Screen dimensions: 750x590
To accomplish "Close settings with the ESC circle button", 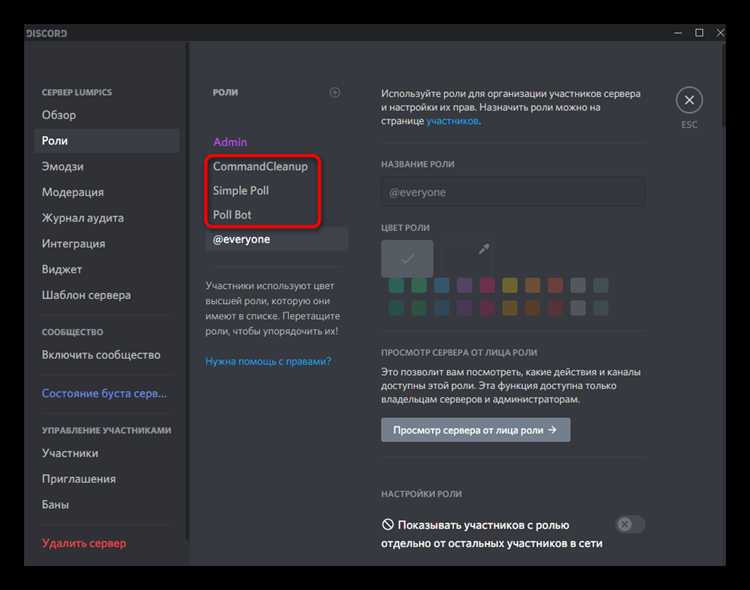I will coord(689,100).
